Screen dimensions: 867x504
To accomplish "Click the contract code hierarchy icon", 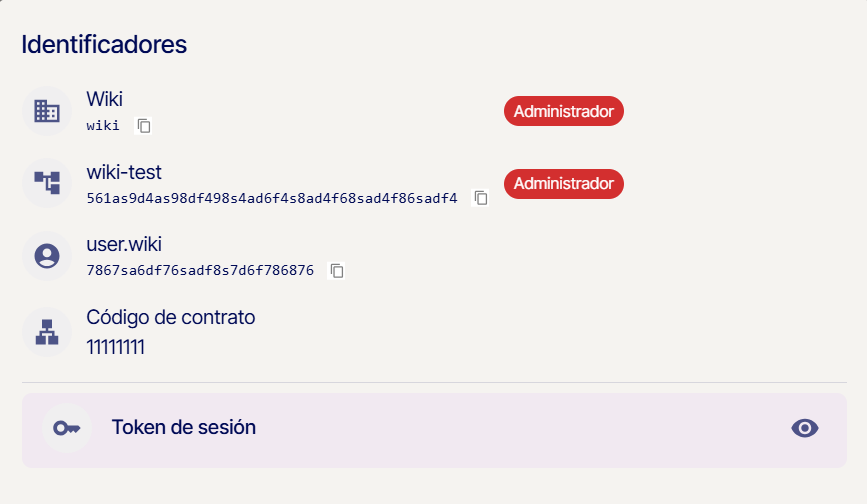I will coord(47,330).
